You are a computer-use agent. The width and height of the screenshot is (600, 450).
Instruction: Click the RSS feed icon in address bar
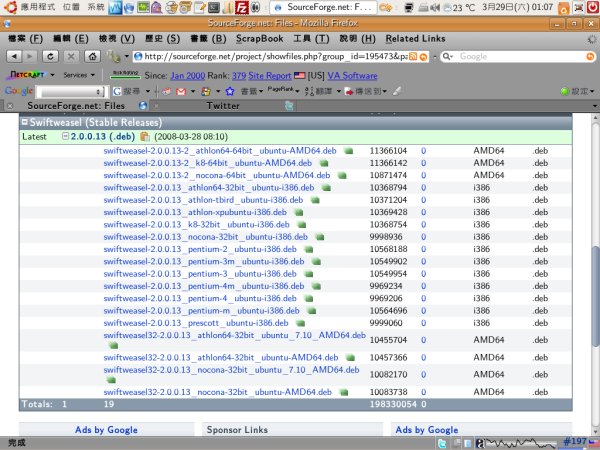(413, 57)
